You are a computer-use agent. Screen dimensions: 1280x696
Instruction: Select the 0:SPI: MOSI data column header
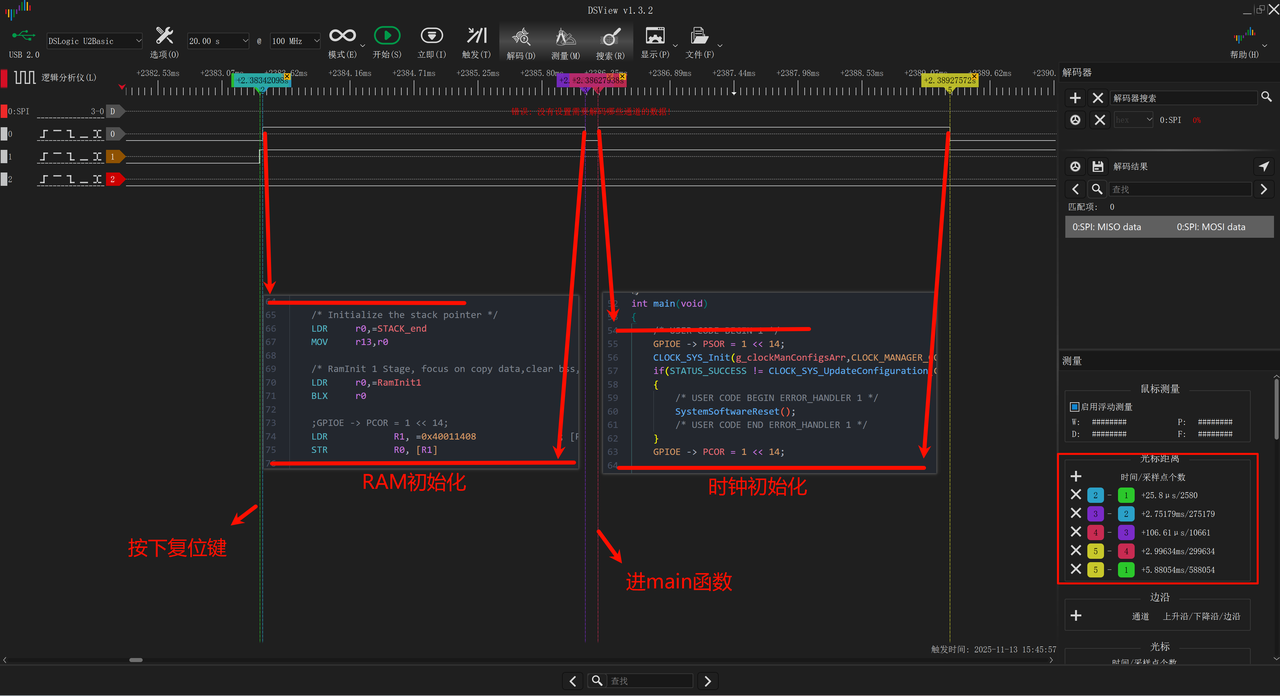pos(1210,227)
